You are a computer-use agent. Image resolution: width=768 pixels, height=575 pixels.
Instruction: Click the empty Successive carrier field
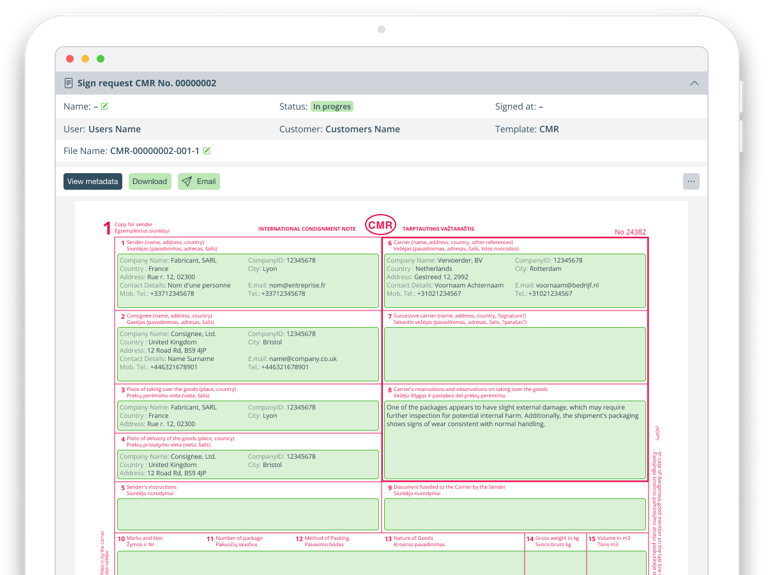tap(515, 354)
